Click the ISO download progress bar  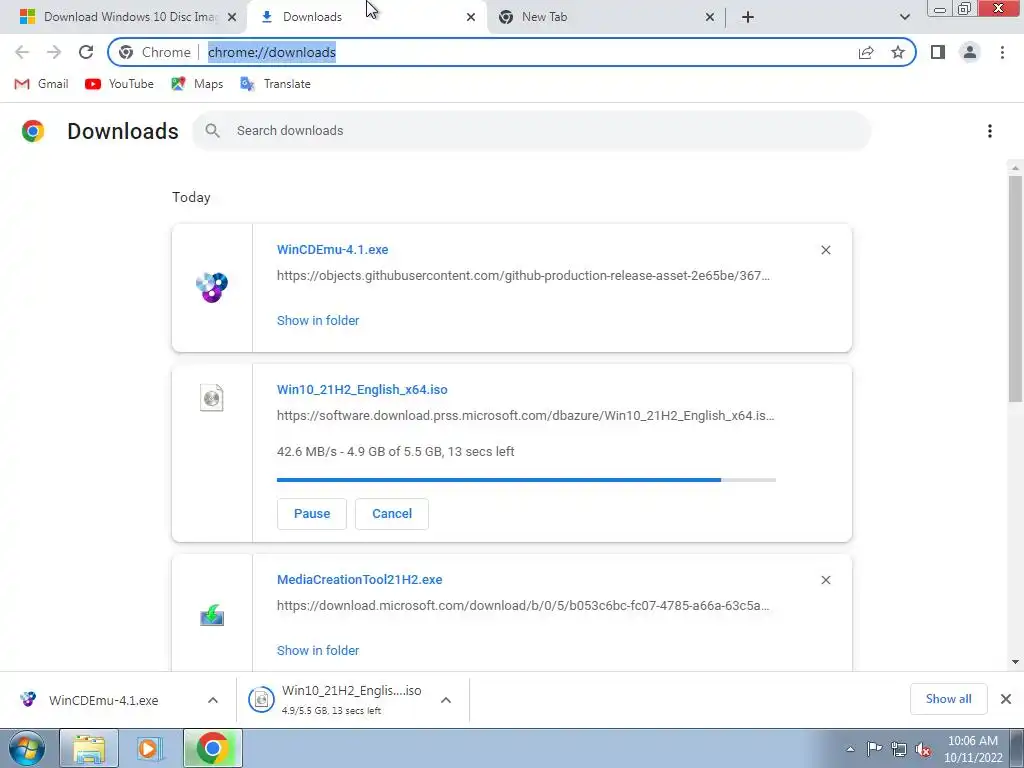(526, 480)
